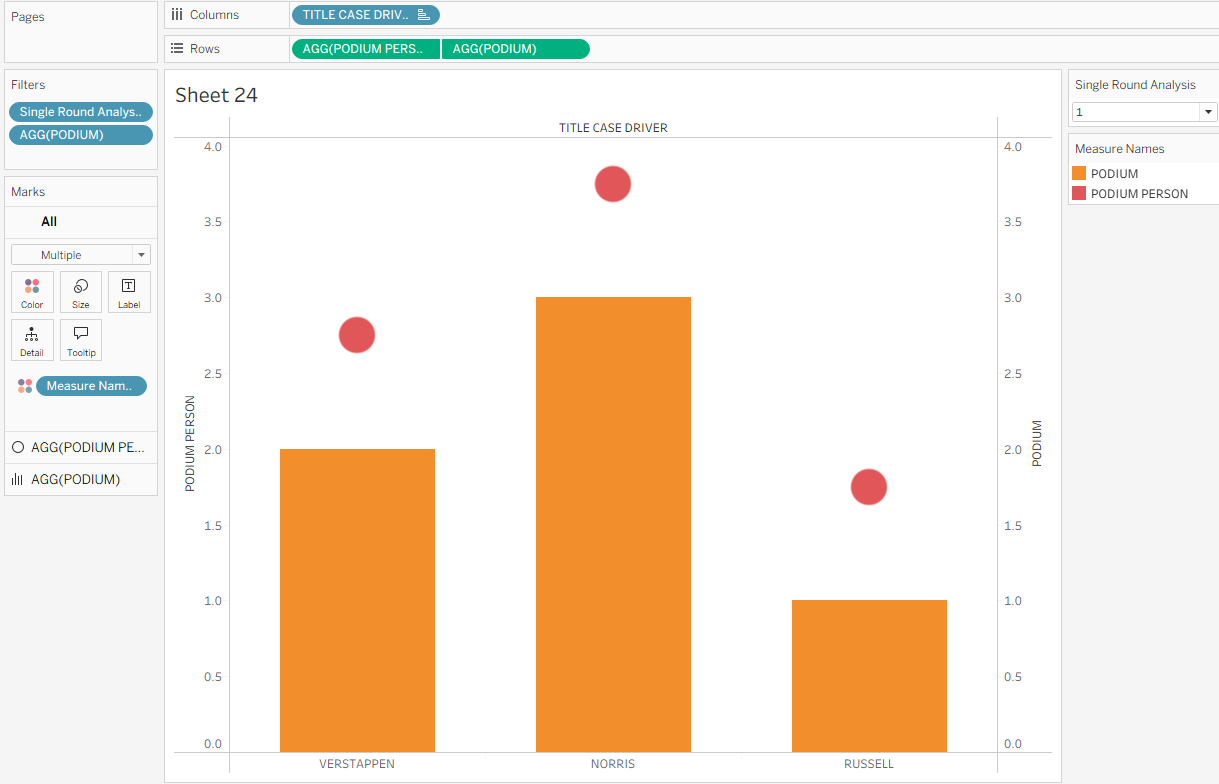Select AGG(PODIUM) pill in Rows
The width and height of the screenshot is (1219, 784).
coord(516,49)
